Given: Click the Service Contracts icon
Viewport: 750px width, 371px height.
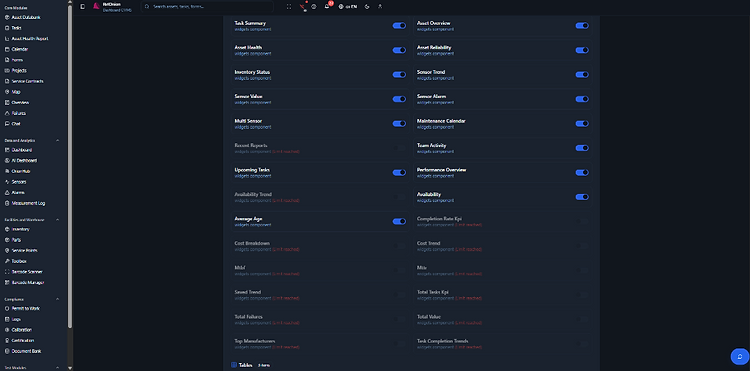Looking at the screenshot, I should point(7,81).
